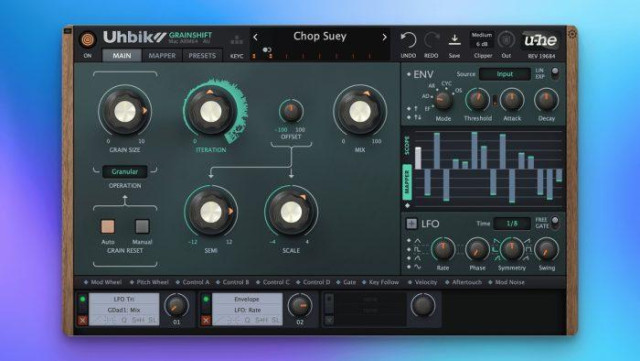Click the LFO Swing knob

click(546, 250)
